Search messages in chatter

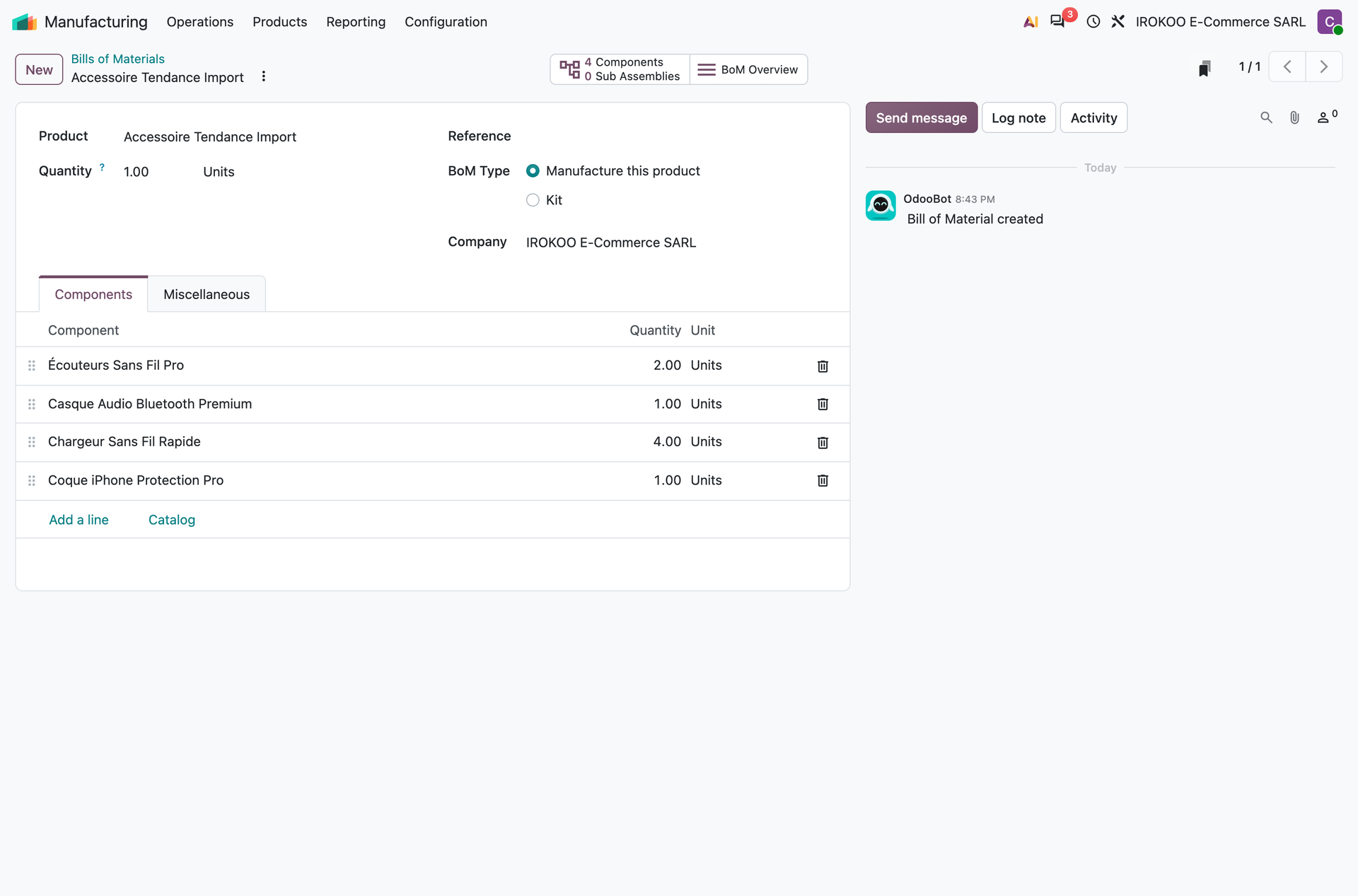(1266, 117)
